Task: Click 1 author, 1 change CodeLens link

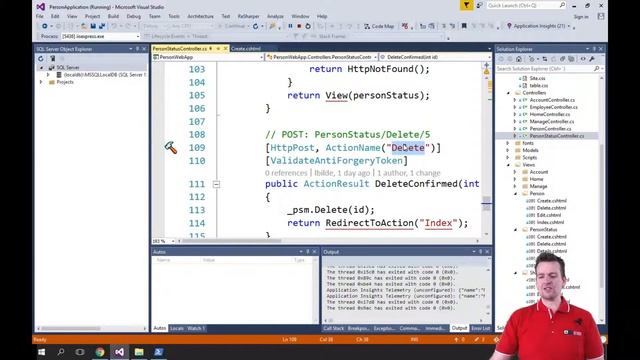Action: pyautogui.click(x=409, y=173)
